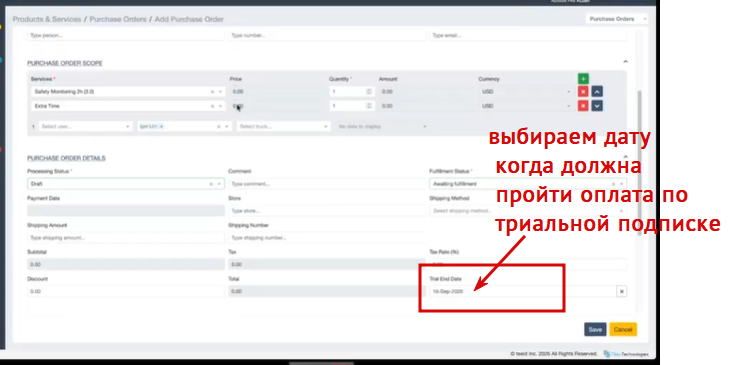Go to Purchase Orders breadcrumb
The width and height of the screenshot is (729, 365).
point(118,19)
